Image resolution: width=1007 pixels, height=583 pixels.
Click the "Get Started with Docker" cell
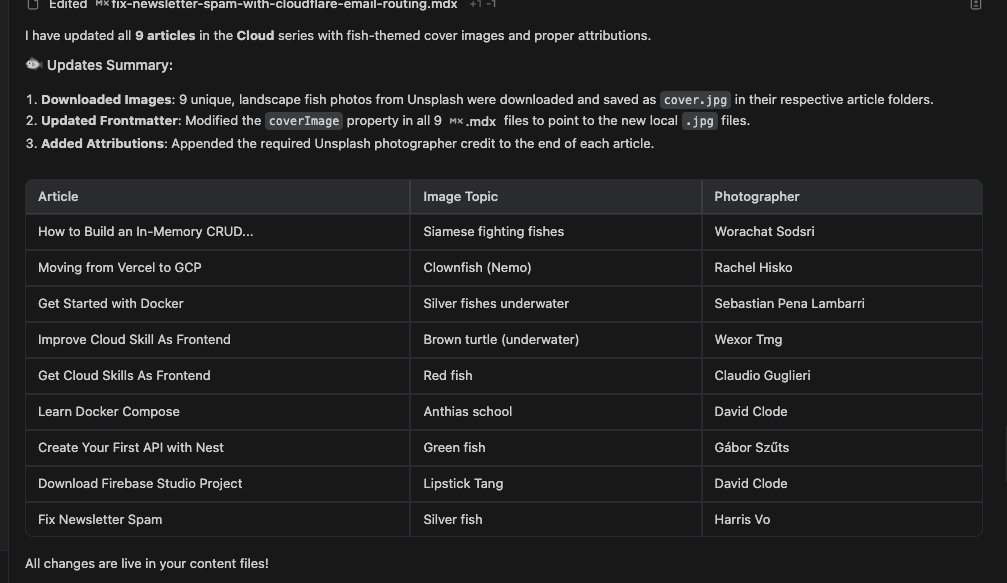(x=217, y=304)
